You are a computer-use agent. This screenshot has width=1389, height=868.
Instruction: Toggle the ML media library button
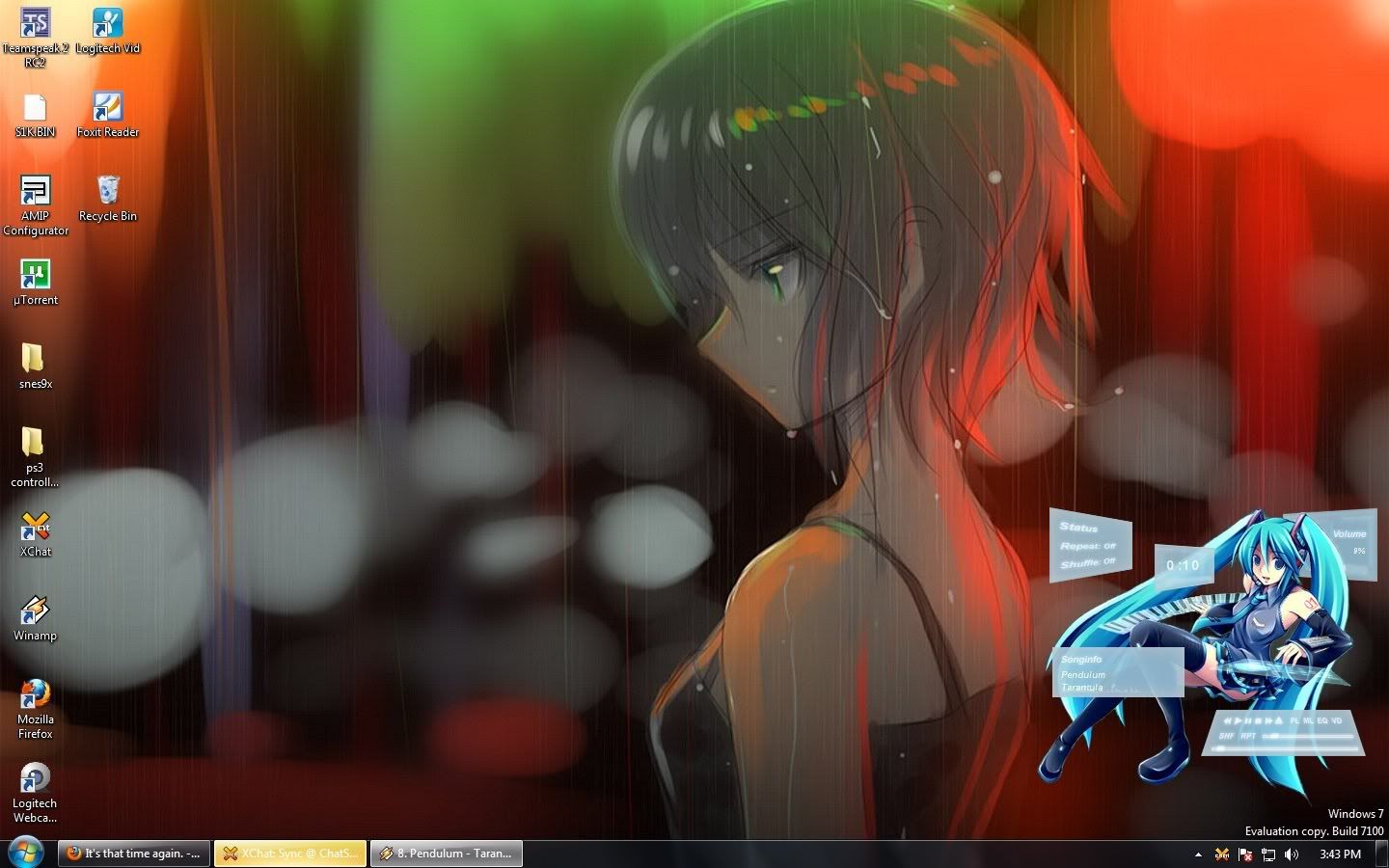coord(1308,721)
